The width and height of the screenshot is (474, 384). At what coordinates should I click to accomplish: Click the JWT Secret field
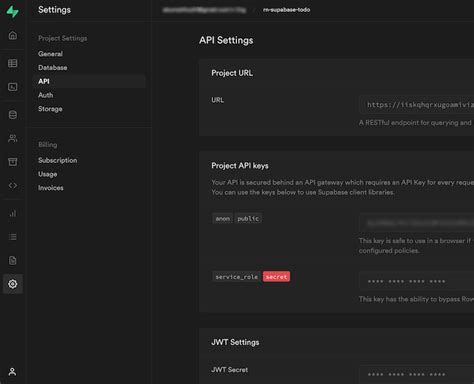[417, 374]
